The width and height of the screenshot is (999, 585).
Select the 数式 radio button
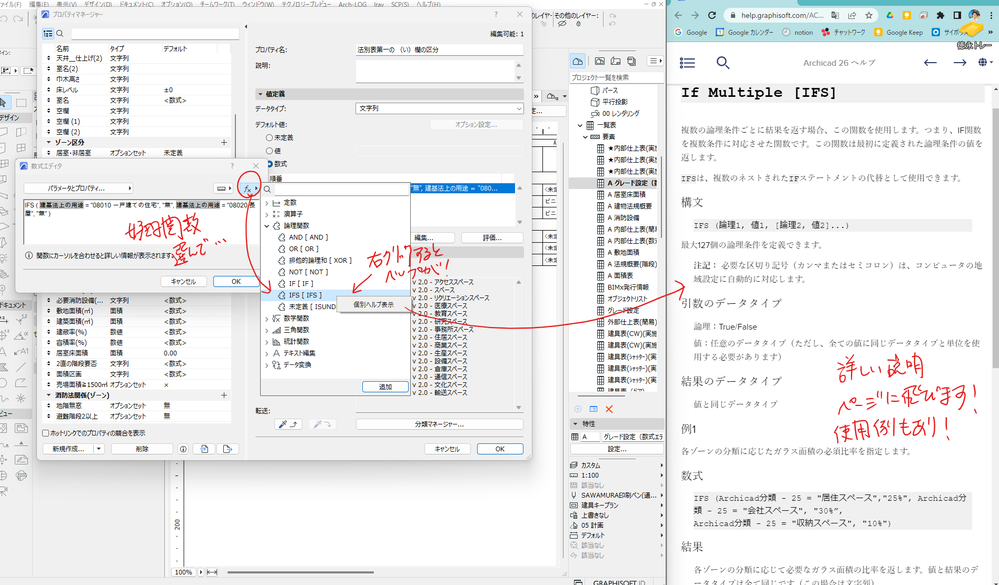coord(270,164)
